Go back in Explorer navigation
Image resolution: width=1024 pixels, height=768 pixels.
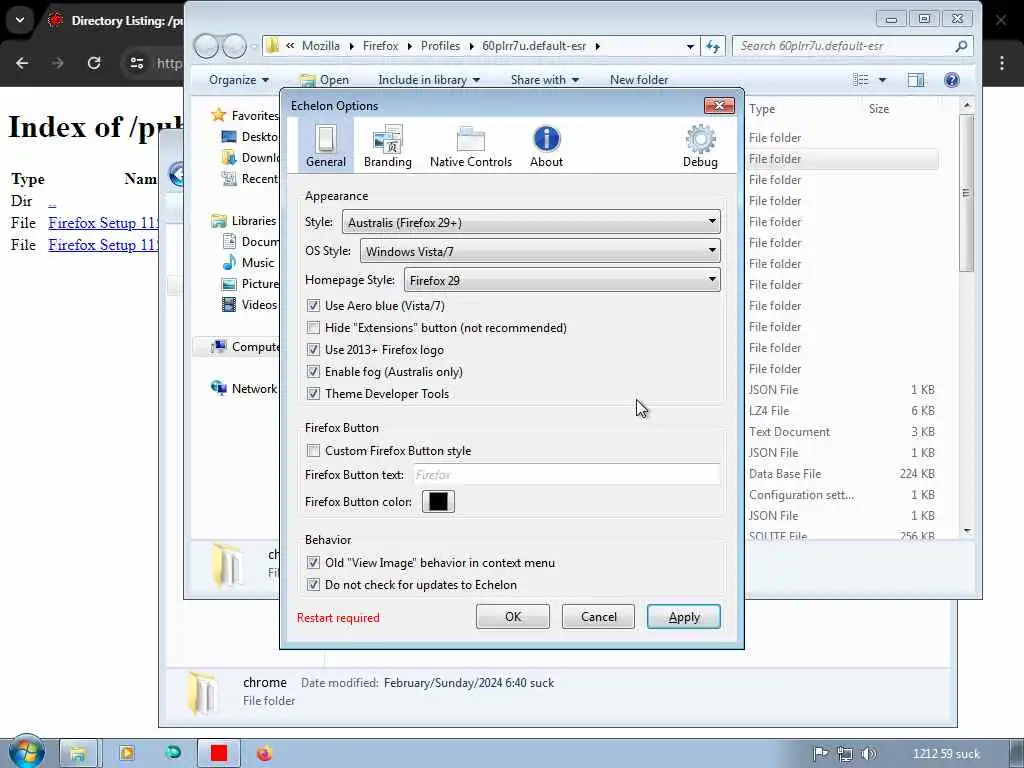[x=206, y=46]
